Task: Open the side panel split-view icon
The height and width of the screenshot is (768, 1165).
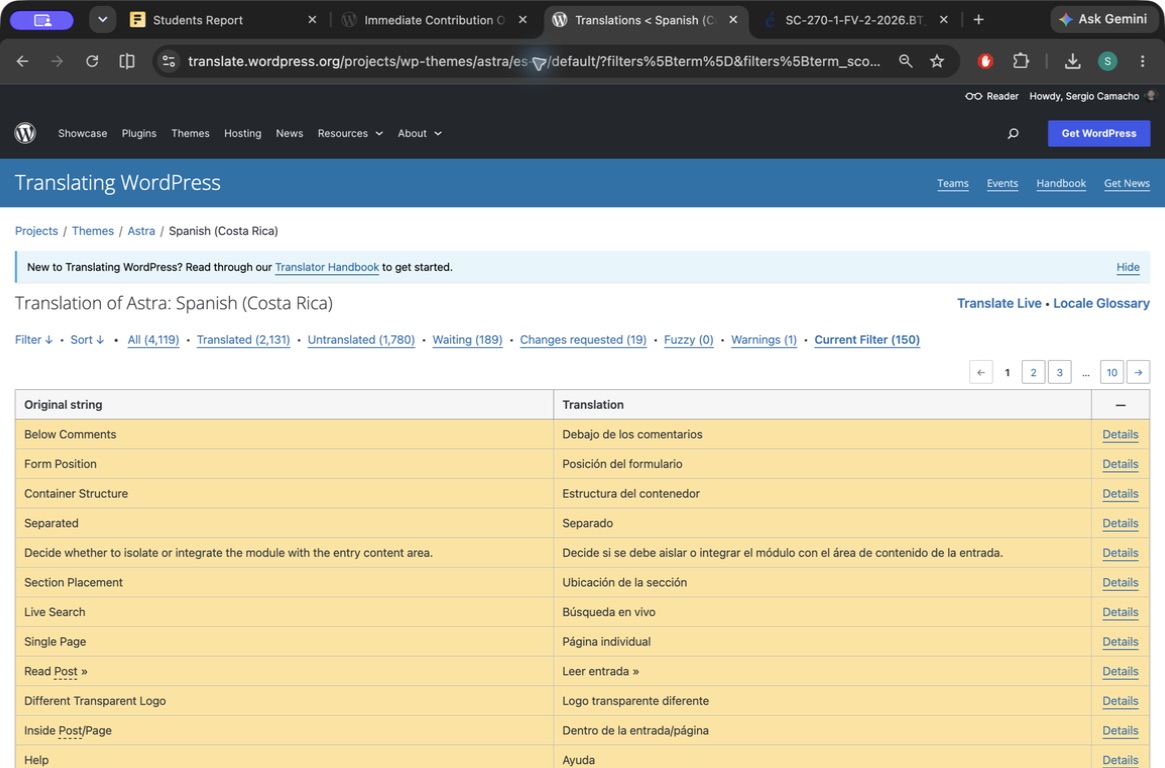Action: tap(127, 61)
